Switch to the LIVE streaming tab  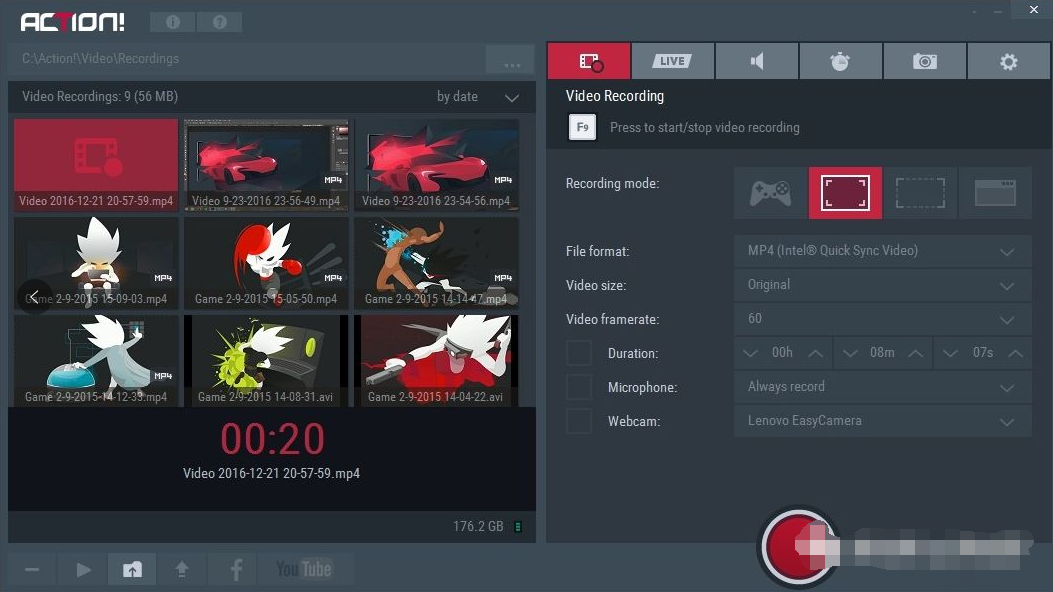[x=672, y=61]
